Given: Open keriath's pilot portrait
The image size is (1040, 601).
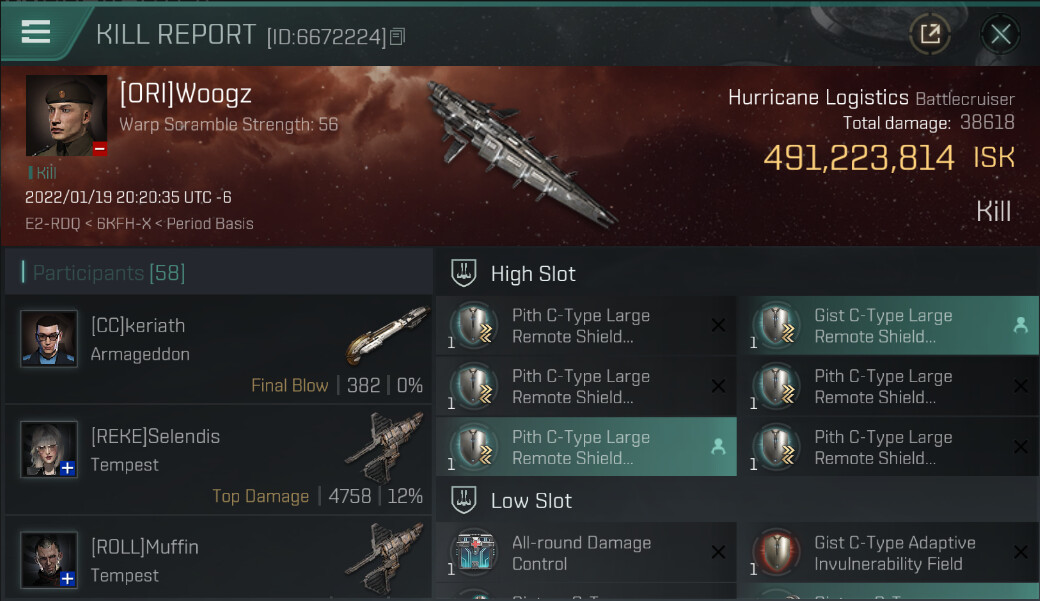Looking at the screenshot, I should [48, 338].
